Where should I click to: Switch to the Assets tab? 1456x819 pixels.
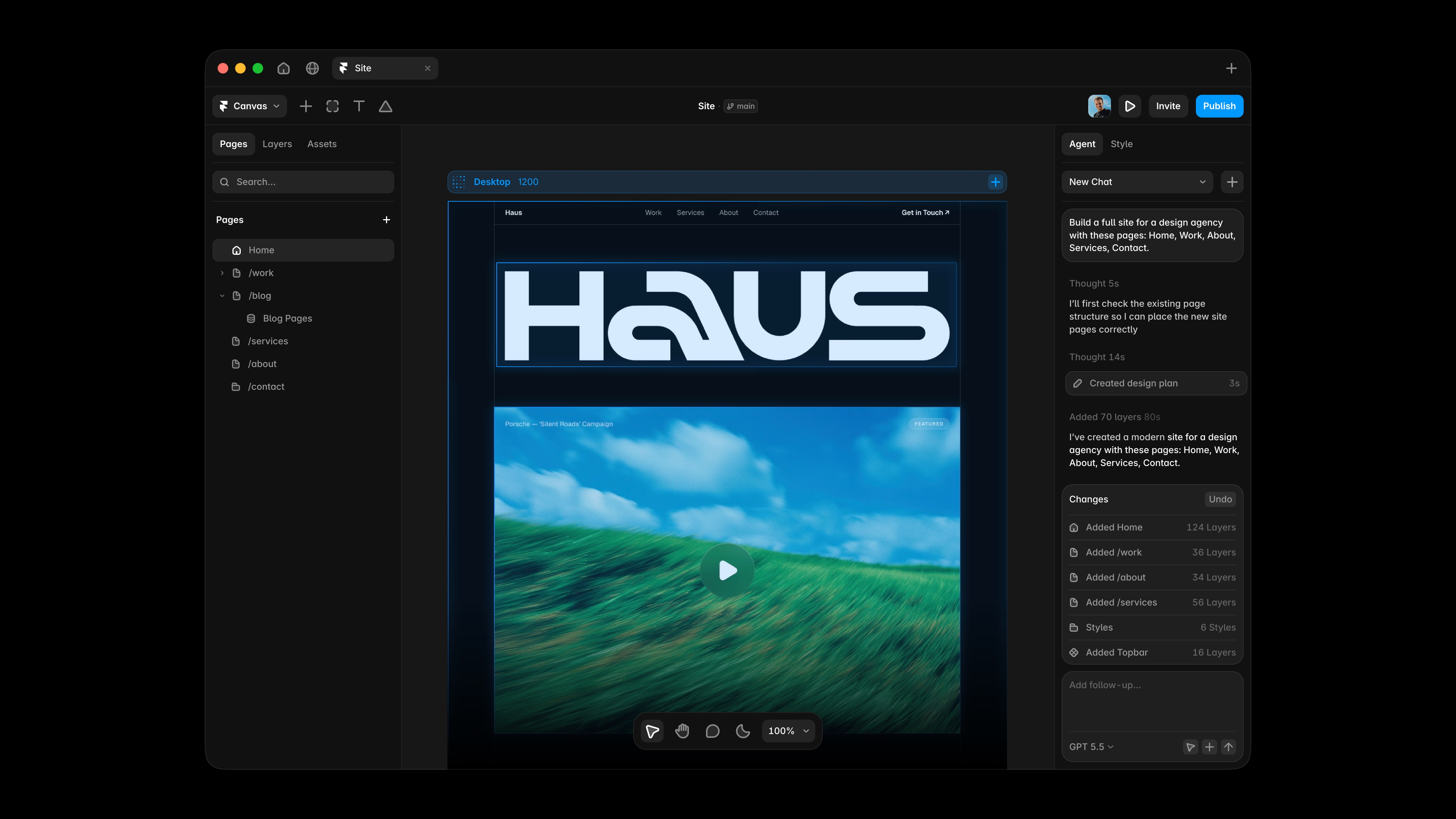click(322, 144)
